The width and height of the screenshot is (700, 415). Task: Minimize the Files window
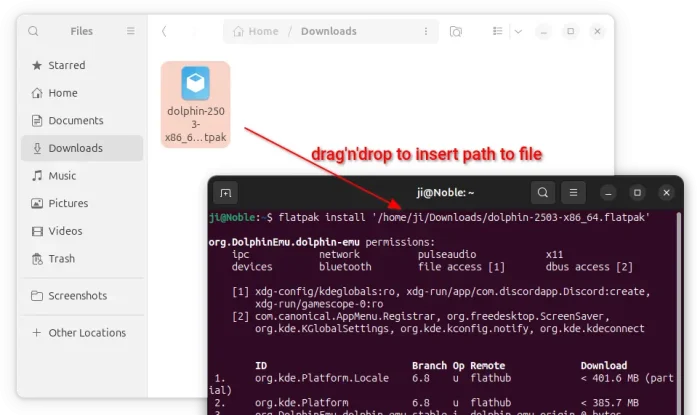[543, 31]
